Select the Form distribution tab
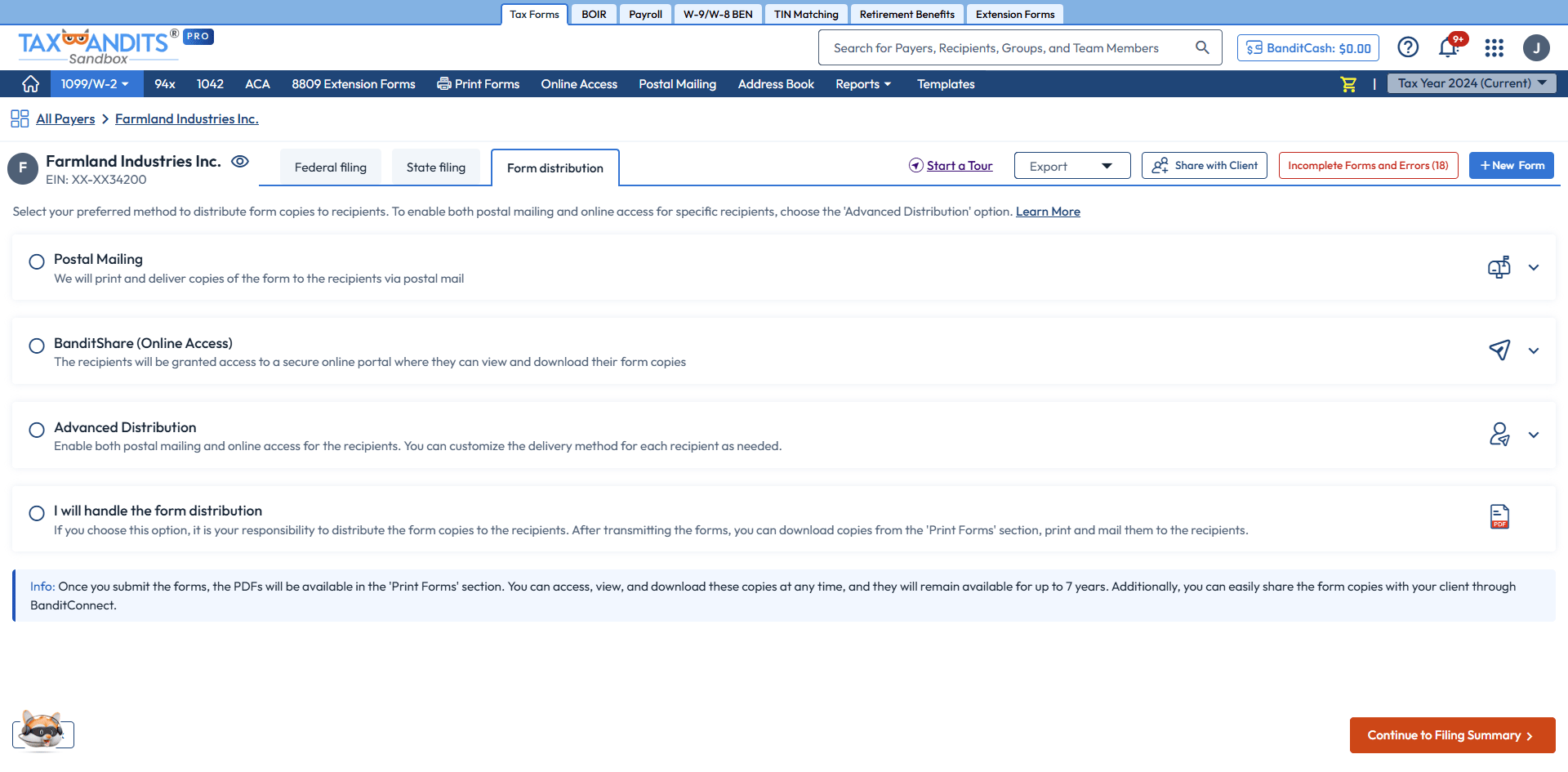Viewport: 1568px width, 772px height. (x=555, y=168)
